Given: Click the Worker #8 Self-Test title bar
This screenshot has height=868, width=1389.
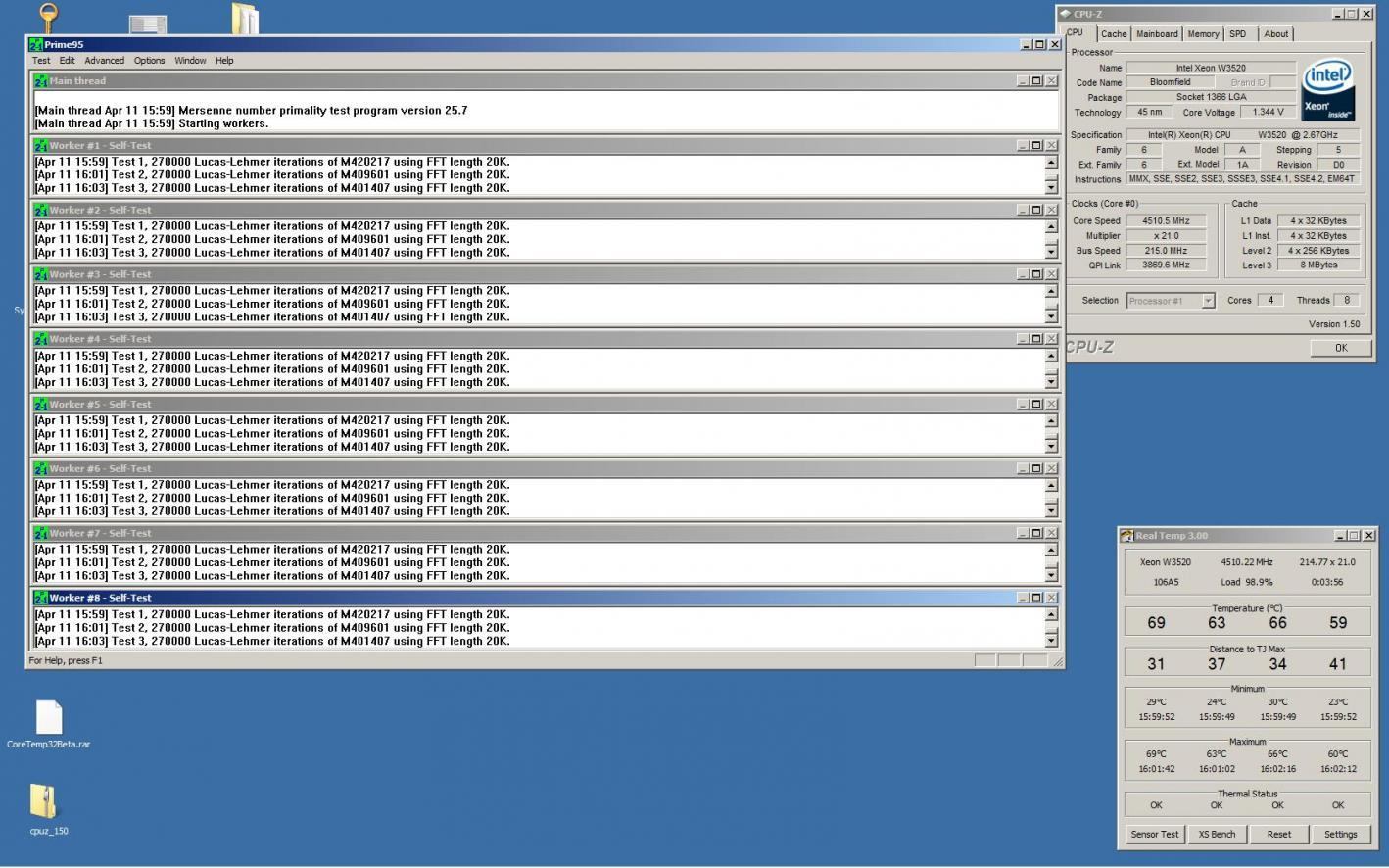Looking at the screenshot, I should [x=546, y=598].
